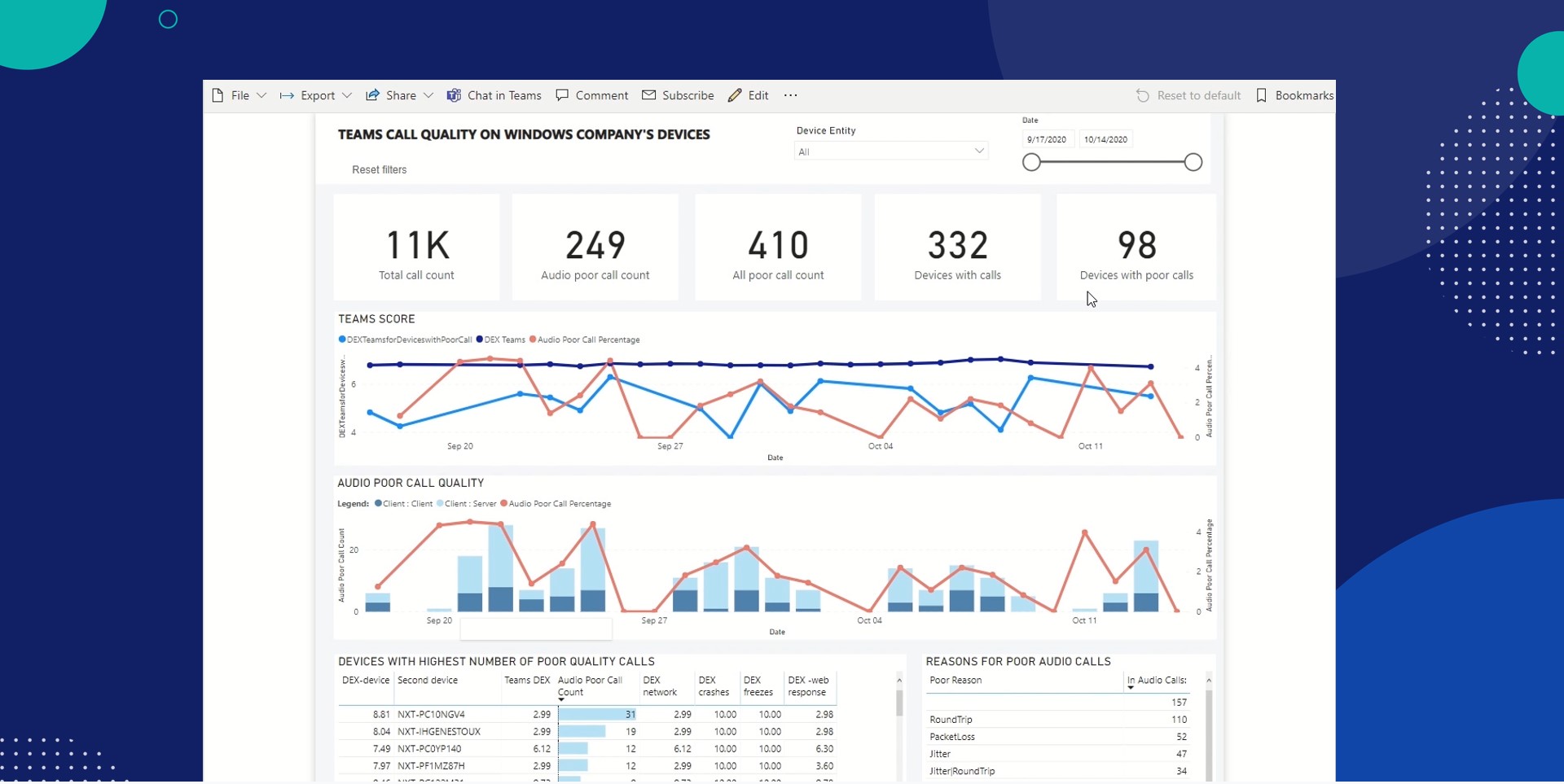This screenshot has width=1564, height=784.
Task: Click the Reset to default undo icon
Action: tap(1143, 95)
